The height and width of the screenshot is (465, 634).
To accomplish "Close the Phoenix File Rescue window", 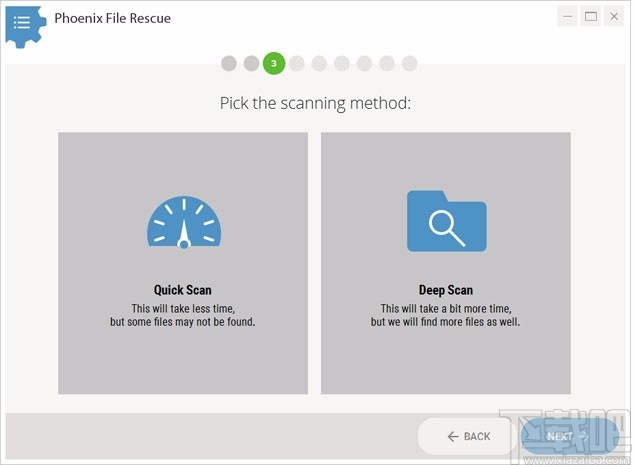I will (614, 16).
